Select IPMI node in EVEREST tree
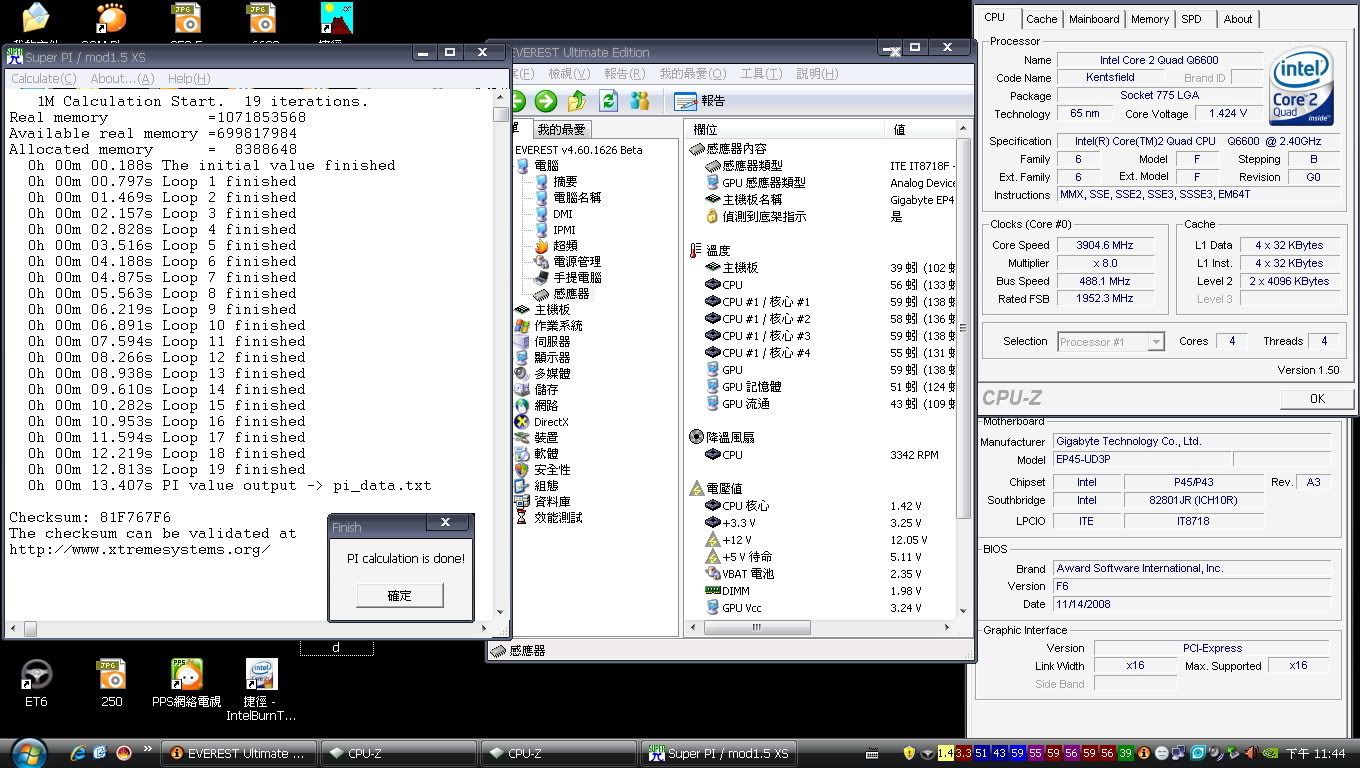The height and width of the screenshot is (768, 1360). [x=564, y=230]
